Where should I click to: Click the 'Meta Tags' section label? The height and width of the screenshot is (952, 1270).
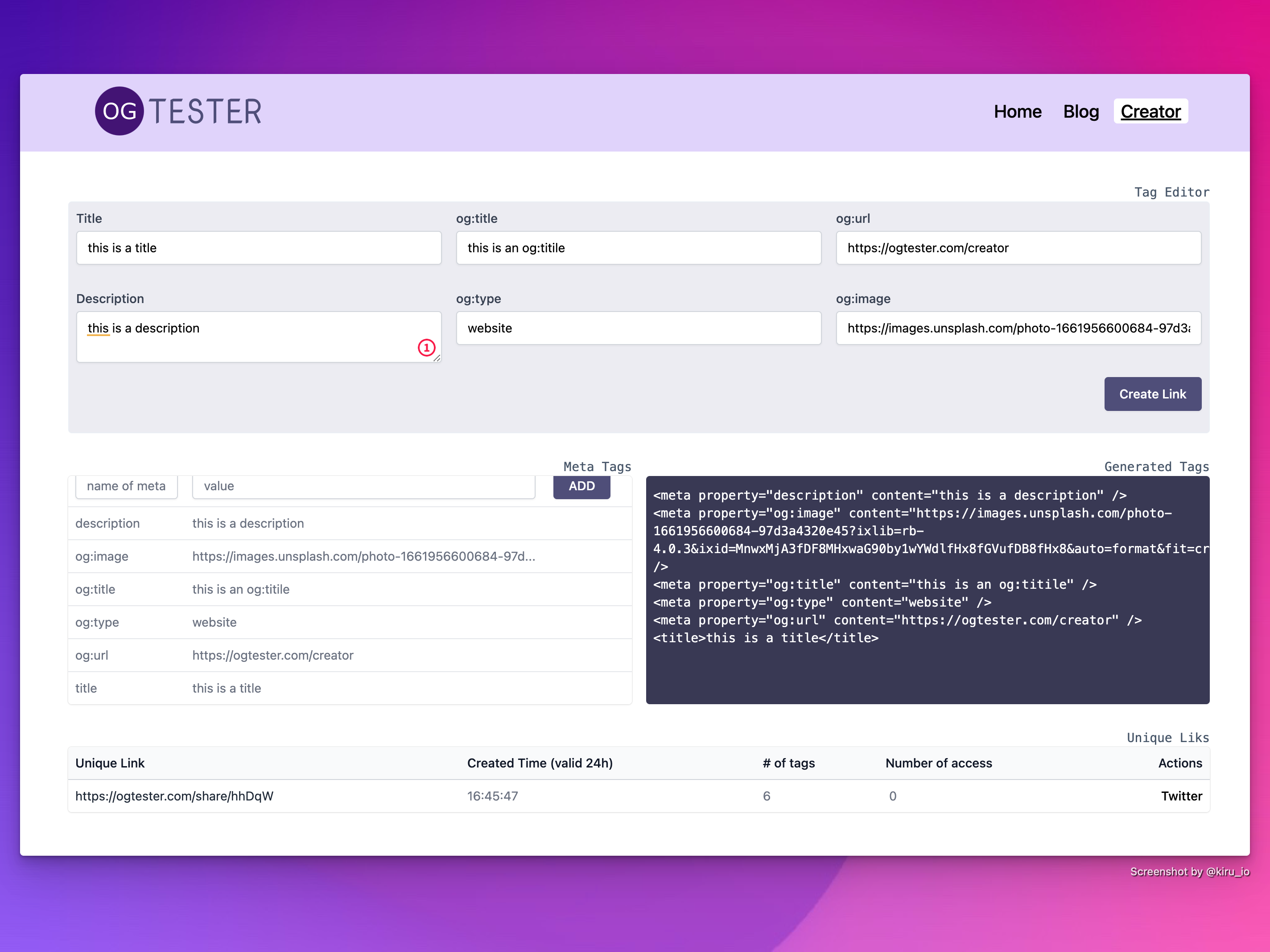coord(597,467)
